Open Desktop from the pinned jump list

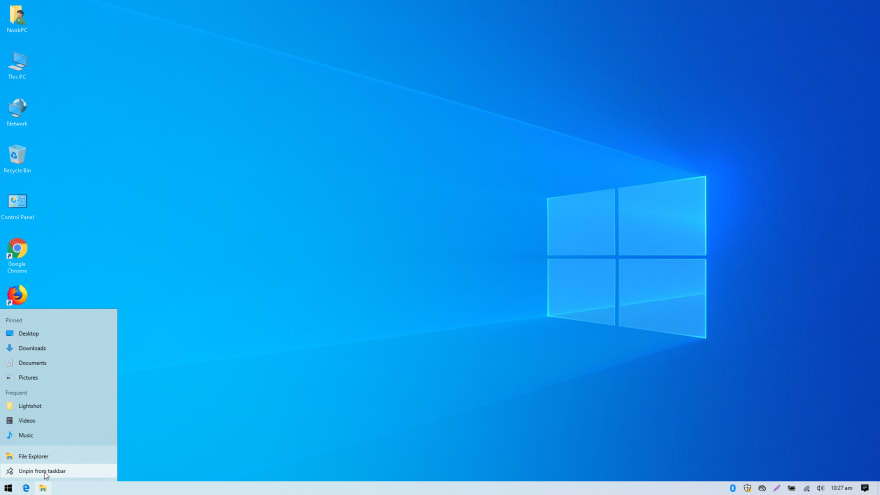(58, 333)
